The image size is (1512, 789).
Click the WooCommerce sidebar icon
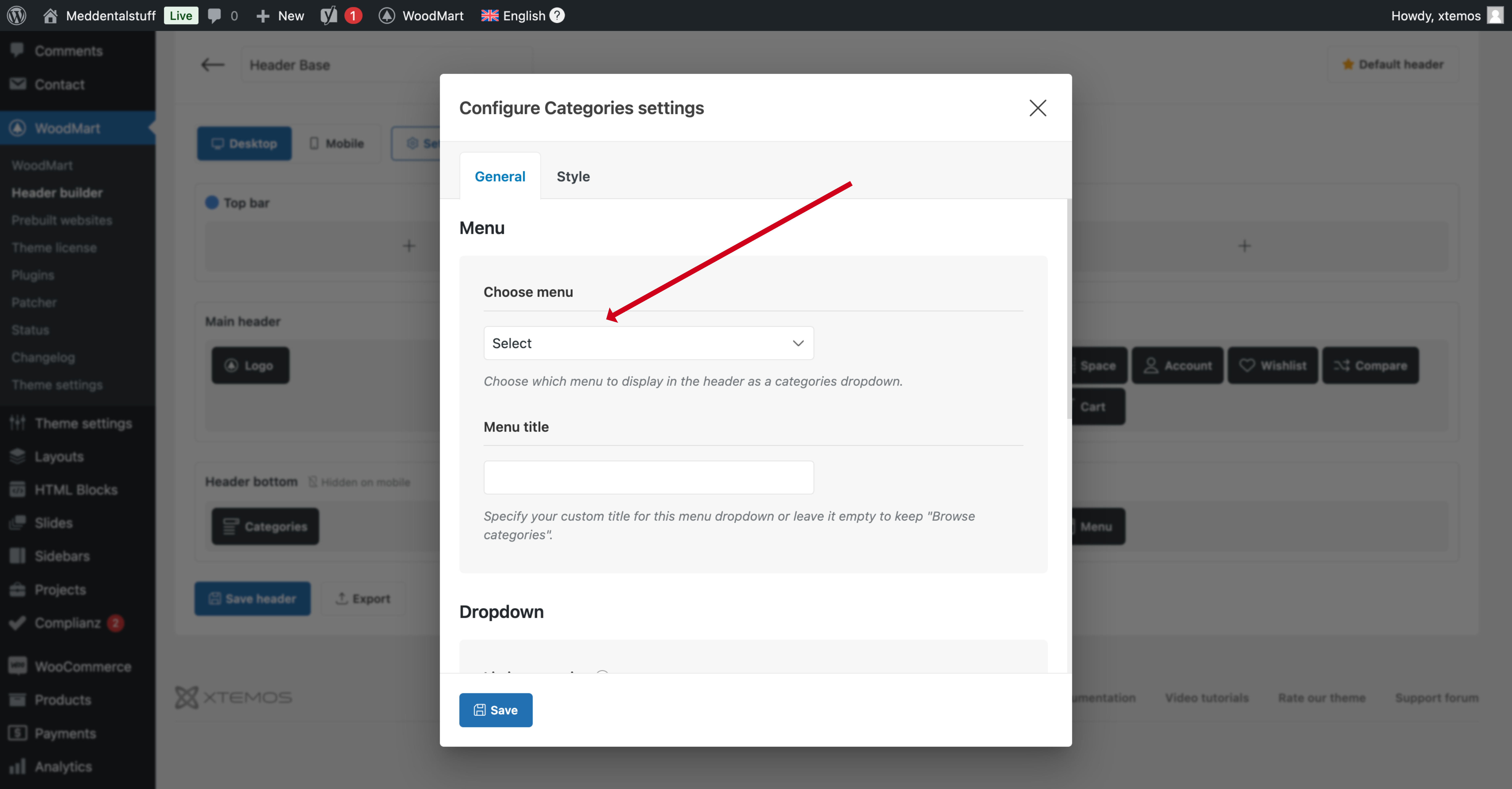pyautogui.click(x=18, y=666)
